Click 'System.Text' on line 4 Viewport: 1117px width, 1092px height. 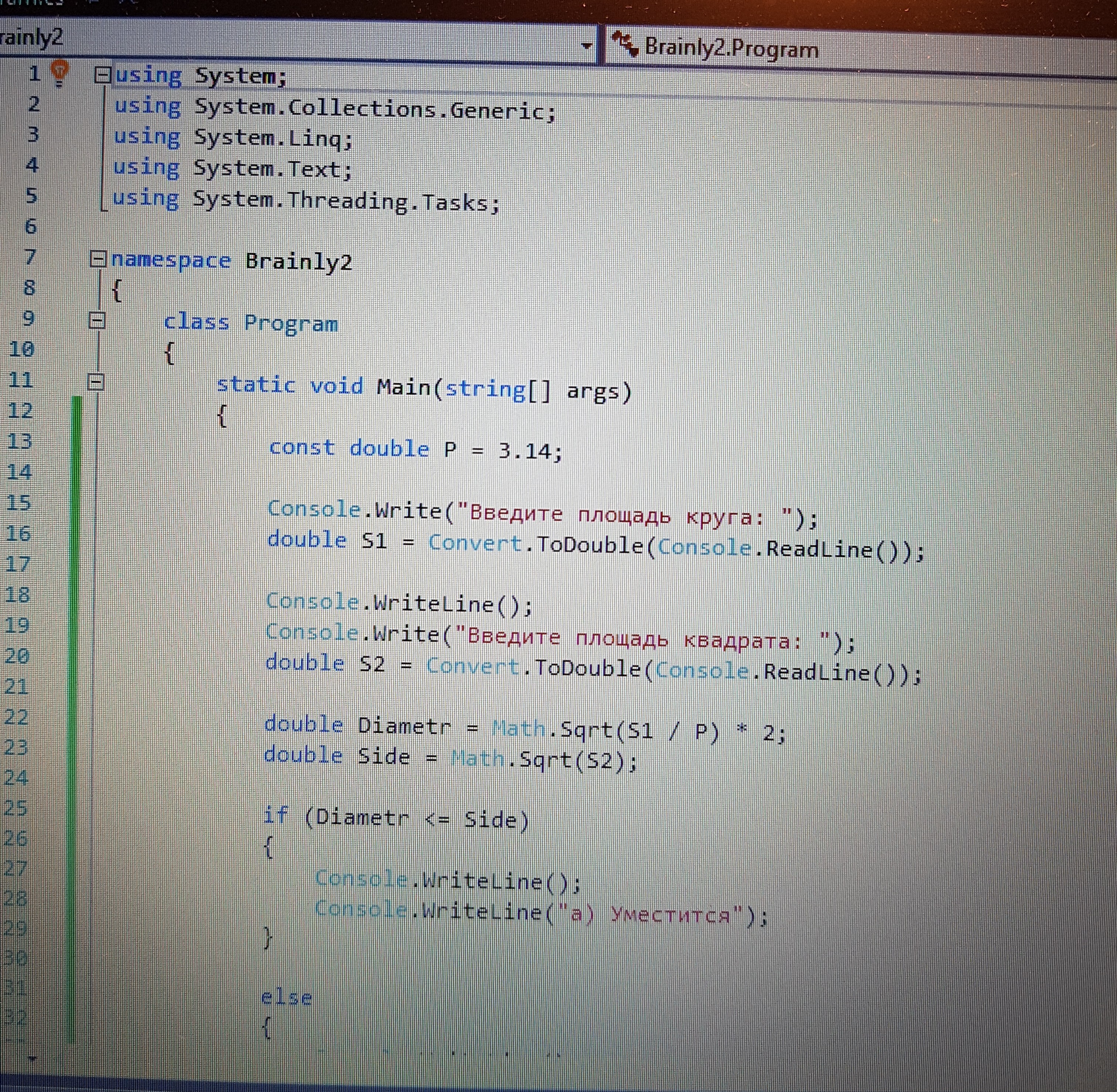[x=267, y=169]
